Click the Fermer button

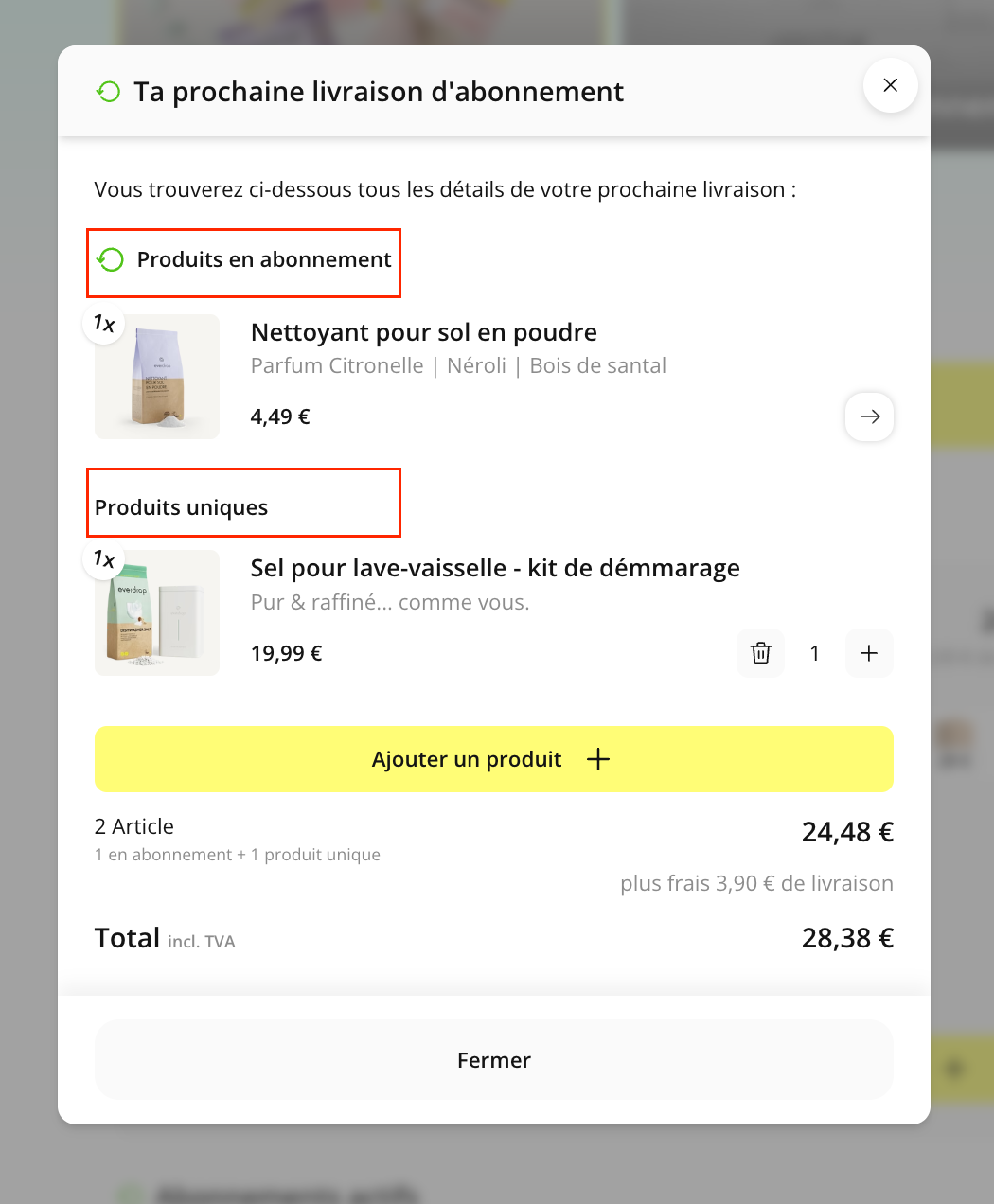[x=494, y=1060]
